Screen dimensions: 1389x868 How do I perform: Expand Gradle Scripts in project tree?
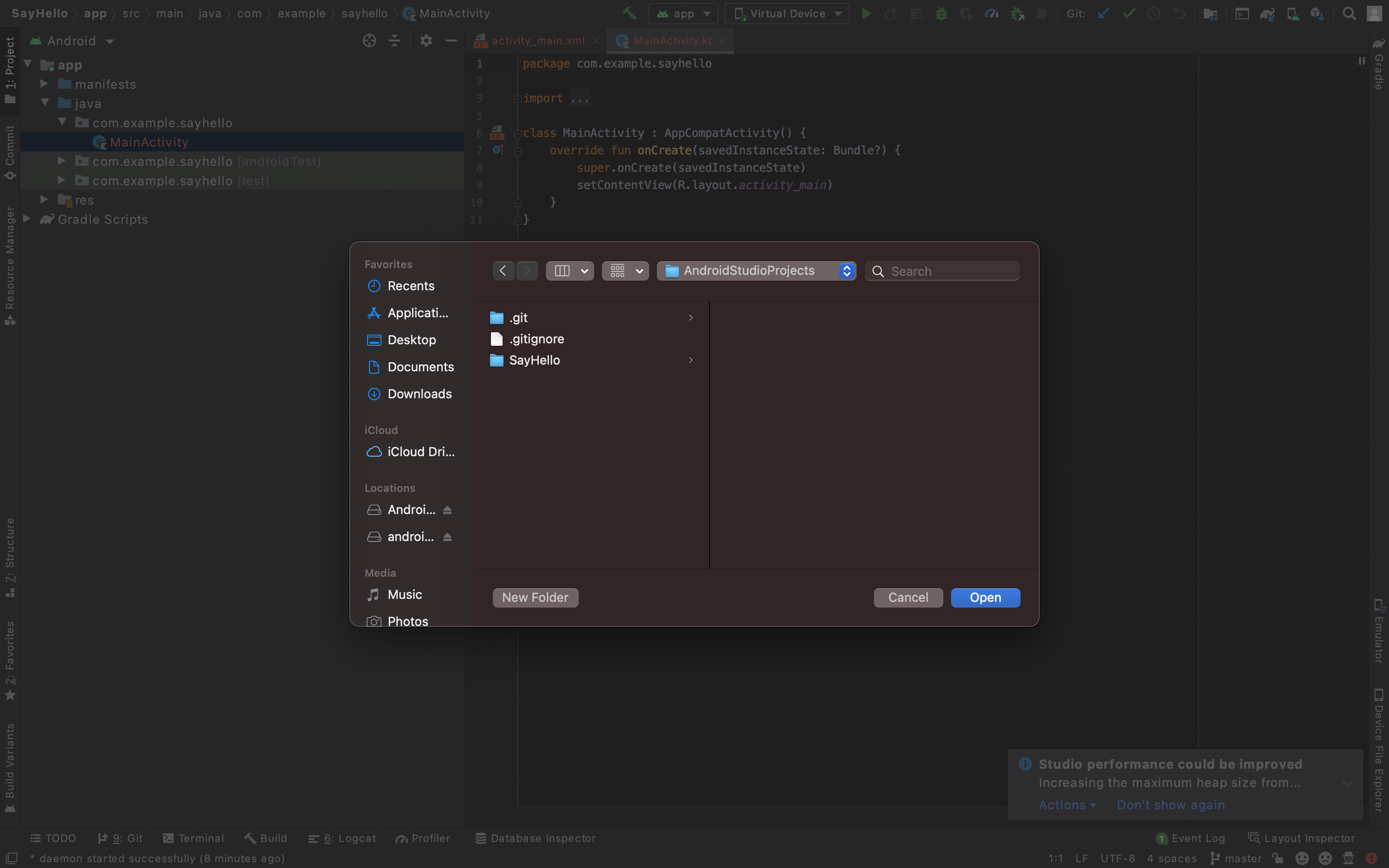point(27,219)
